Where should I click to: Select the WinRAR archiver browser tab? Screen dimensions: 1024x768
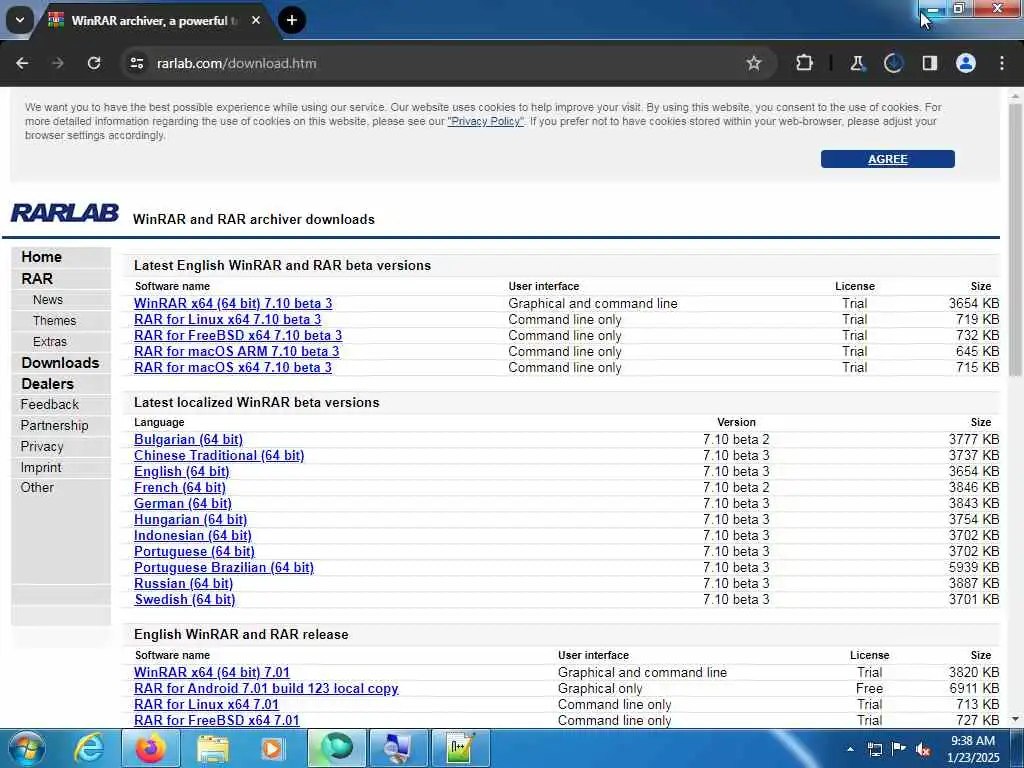click(x=155, y=20)
